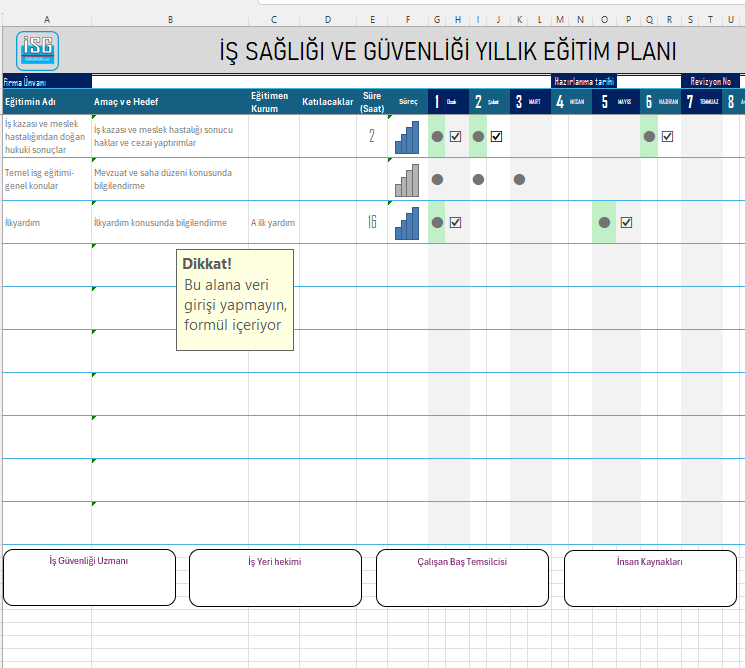
Task: Click the blue progress bar icon in İlkyardım row
Action: 407,223
